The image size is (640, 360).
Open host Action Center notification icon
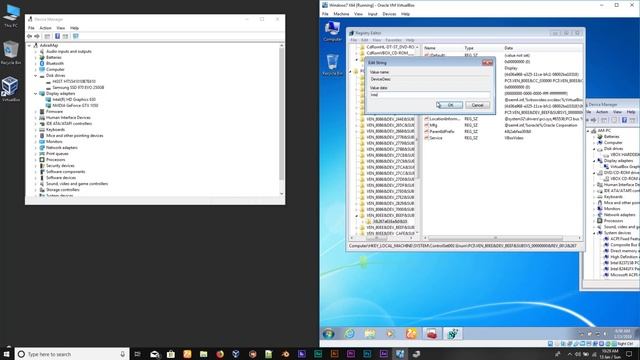coord(629,354)
